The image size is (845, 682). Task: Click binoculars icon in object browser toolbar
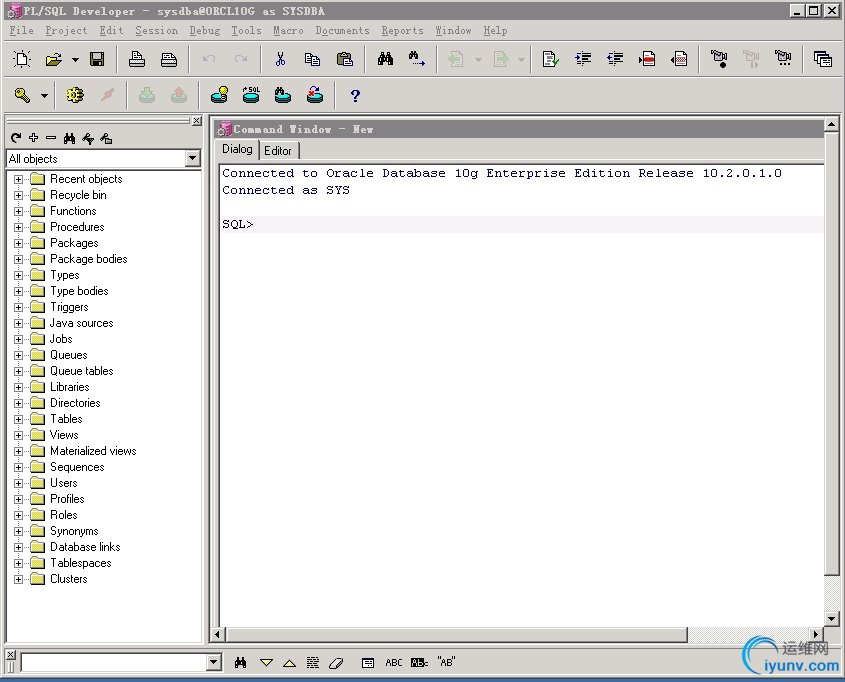click(70, 138)
